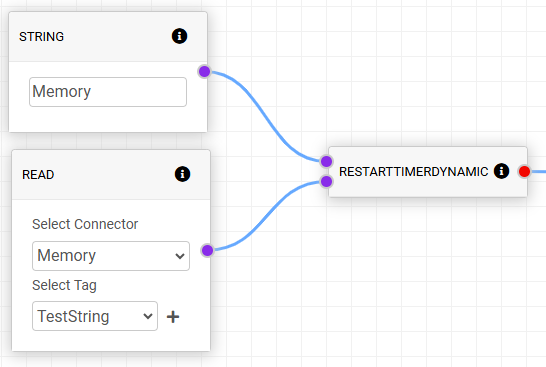This screenshot has width=546, height=367.
Task: Open the STRING node info icon
Action: tap(179, 36)
